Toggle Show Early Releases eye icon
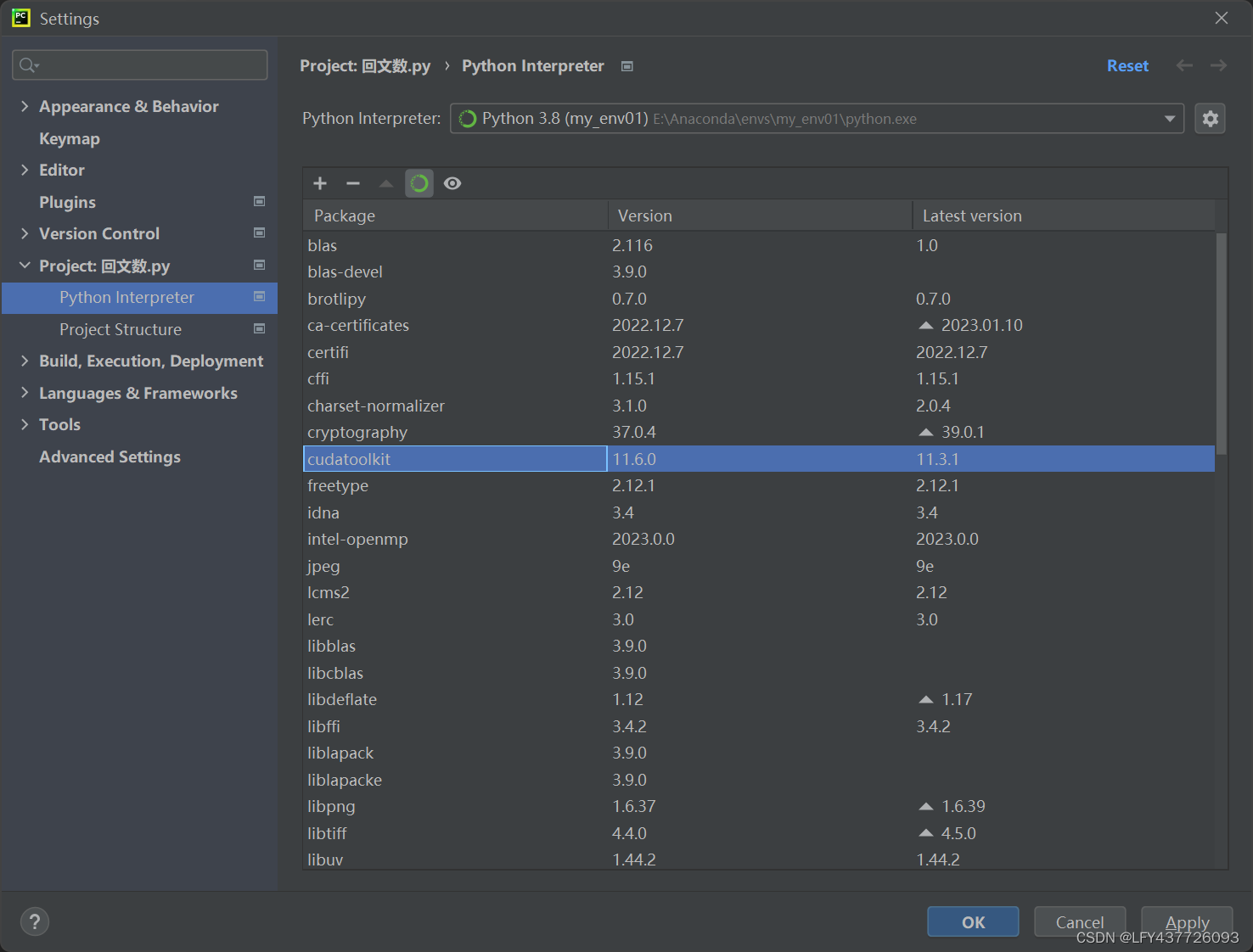Image resolution: width=1253 pixels, height=952 pixels. pyautogui.click(x=452, y=183)
